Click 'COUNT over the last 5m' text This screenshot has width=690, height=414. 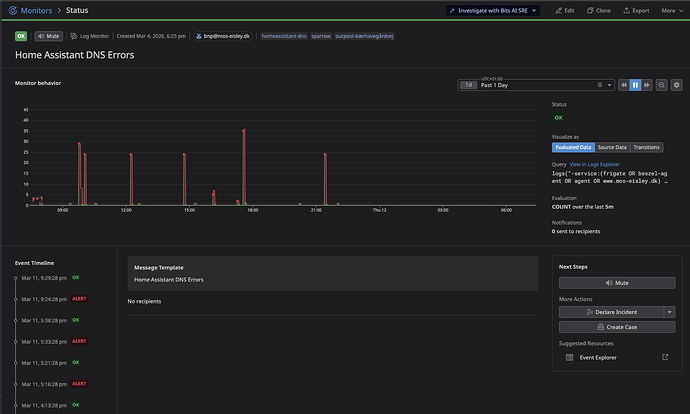[583, 207]
